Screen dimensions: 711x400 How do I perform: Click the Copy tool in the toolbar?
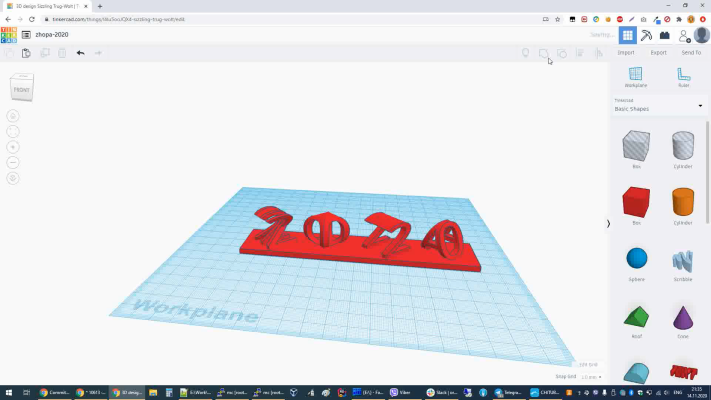[9, 53]
